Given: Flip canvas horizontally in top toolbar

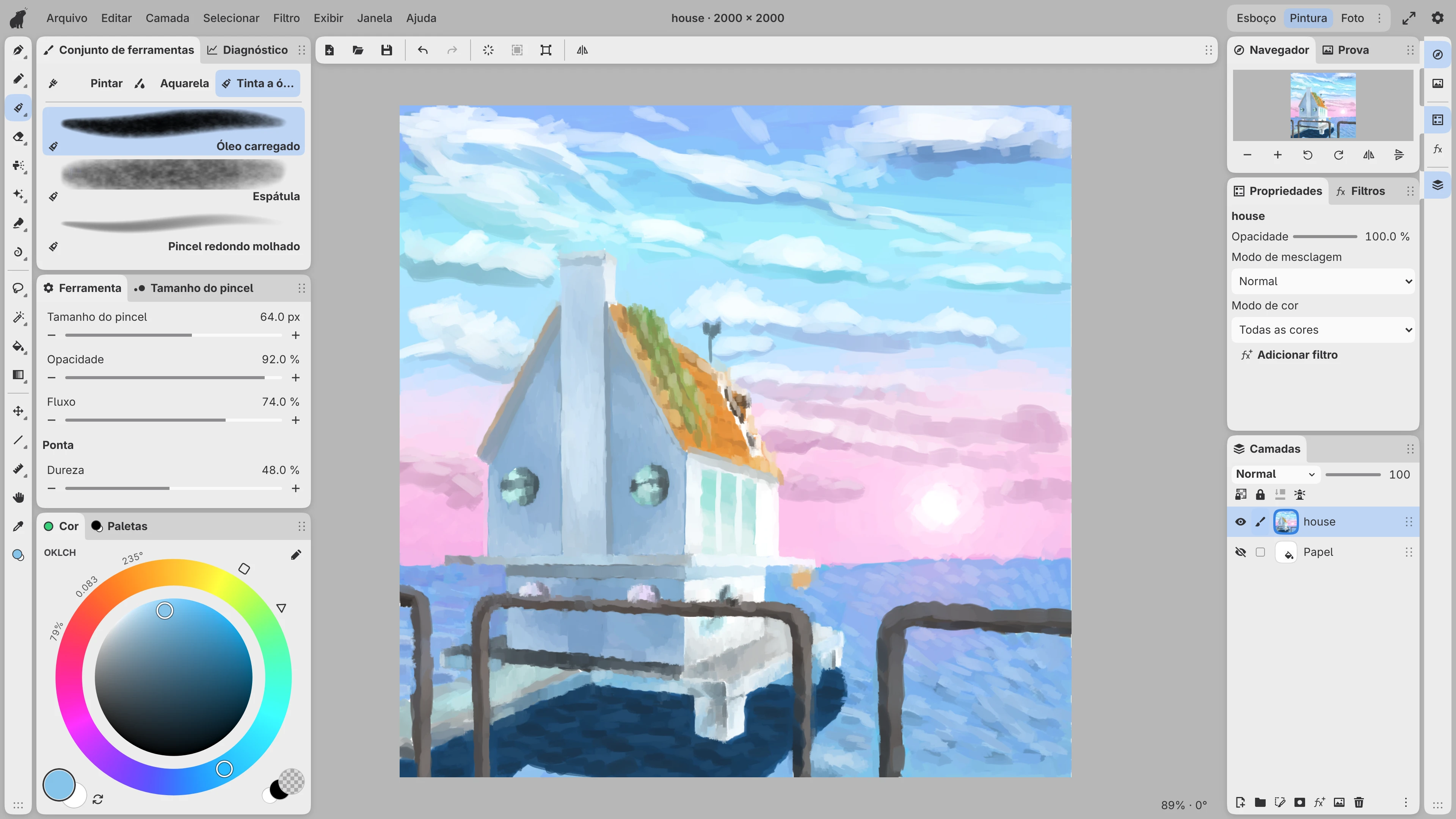Looking at the screenshot, I should (582, 50).
